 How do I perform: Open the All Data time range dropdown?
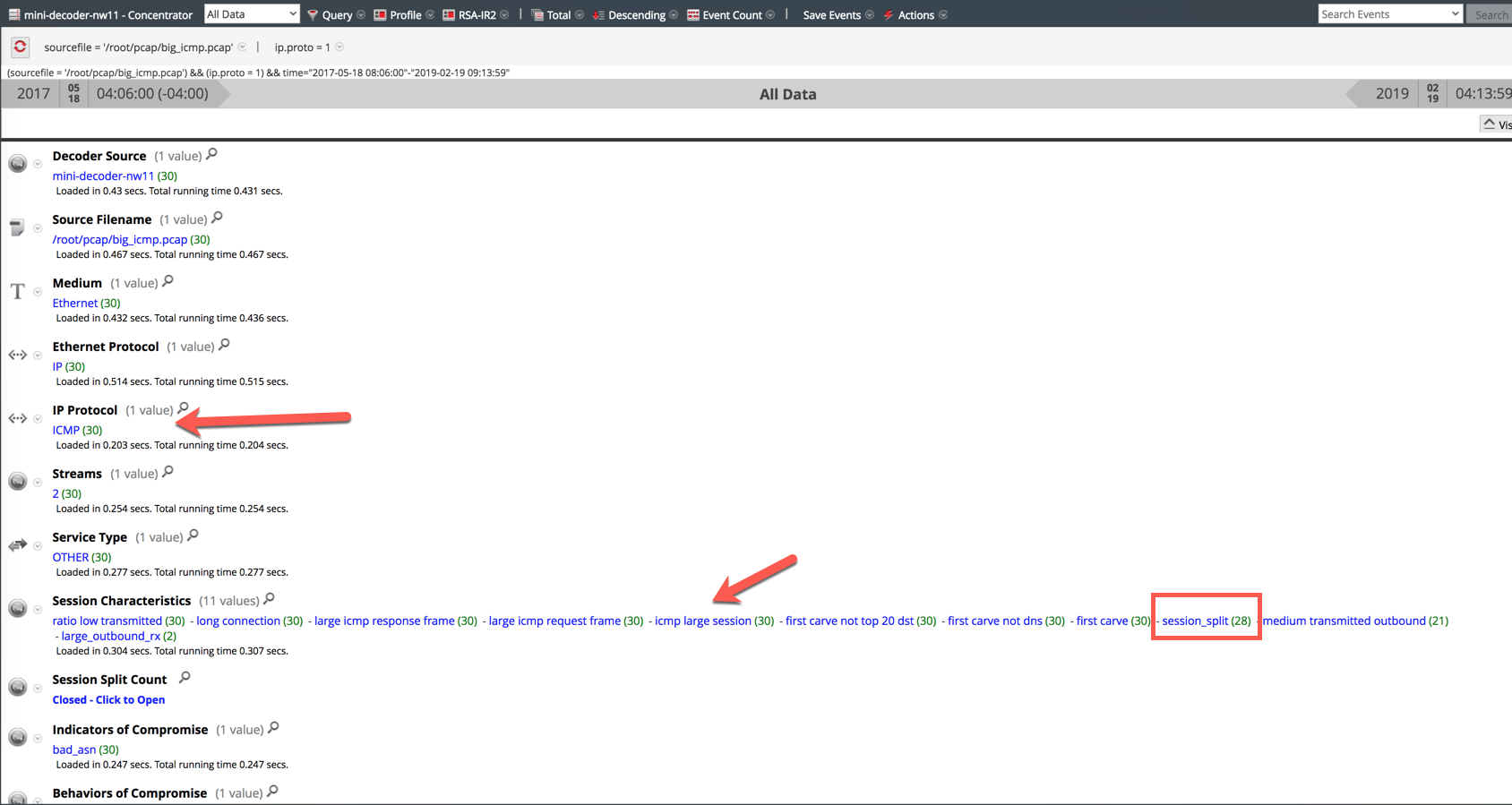coord(252,14)
